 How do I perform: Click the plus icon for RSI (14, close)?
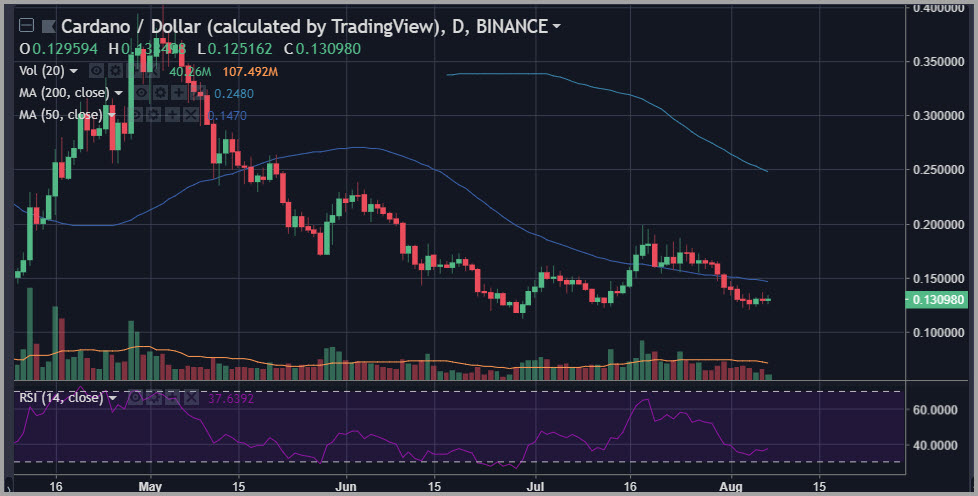point(172,397)
